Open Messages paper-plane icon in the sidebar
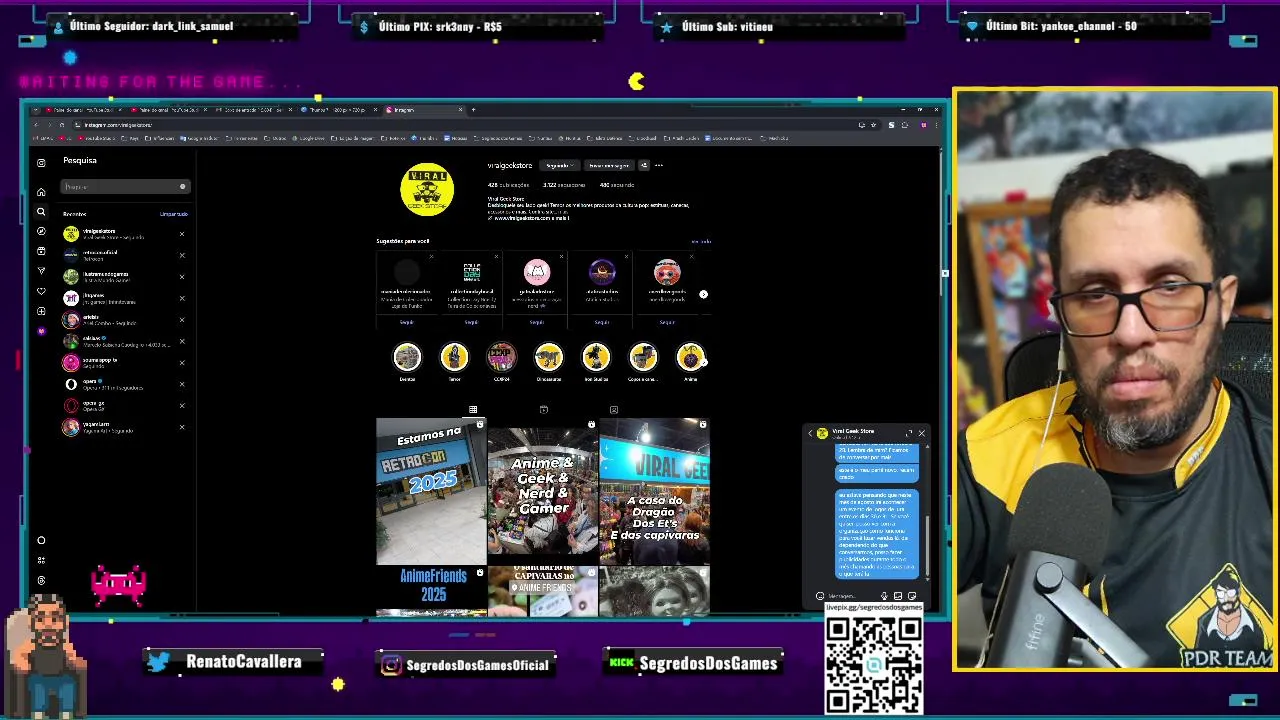 41,271
